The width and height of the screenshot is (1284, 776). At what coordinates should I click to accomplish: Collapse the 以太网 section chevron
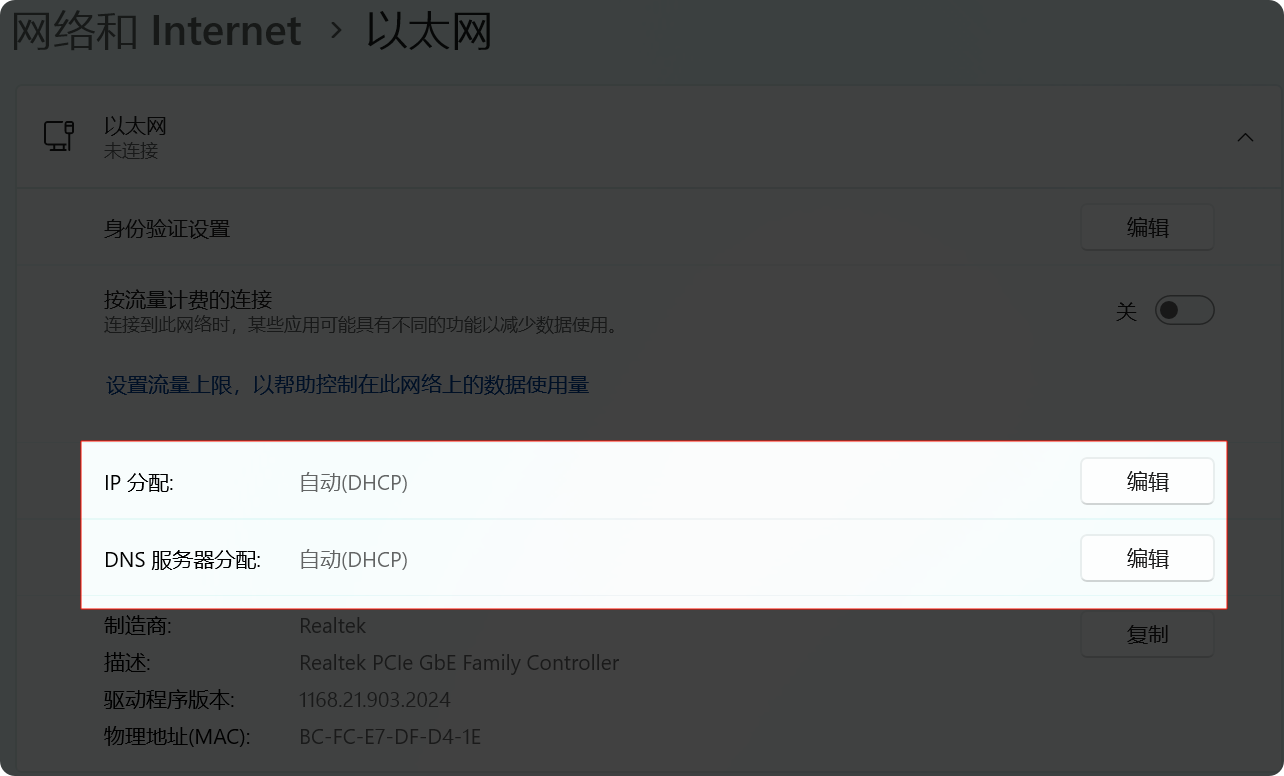pyautogui.click(x=1245, y=137)
